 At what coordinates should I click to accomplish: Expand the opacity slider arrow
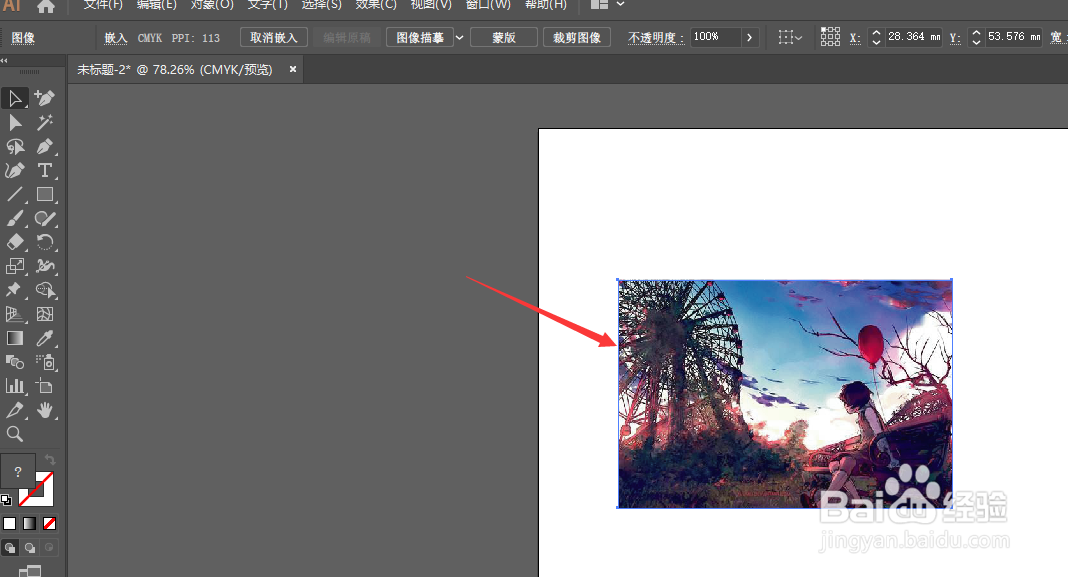click(x=750, y=37)
